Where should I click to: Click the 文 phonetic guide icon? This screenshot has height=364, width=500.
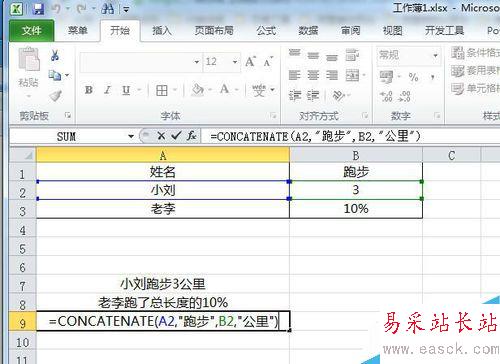click(259, 90)
